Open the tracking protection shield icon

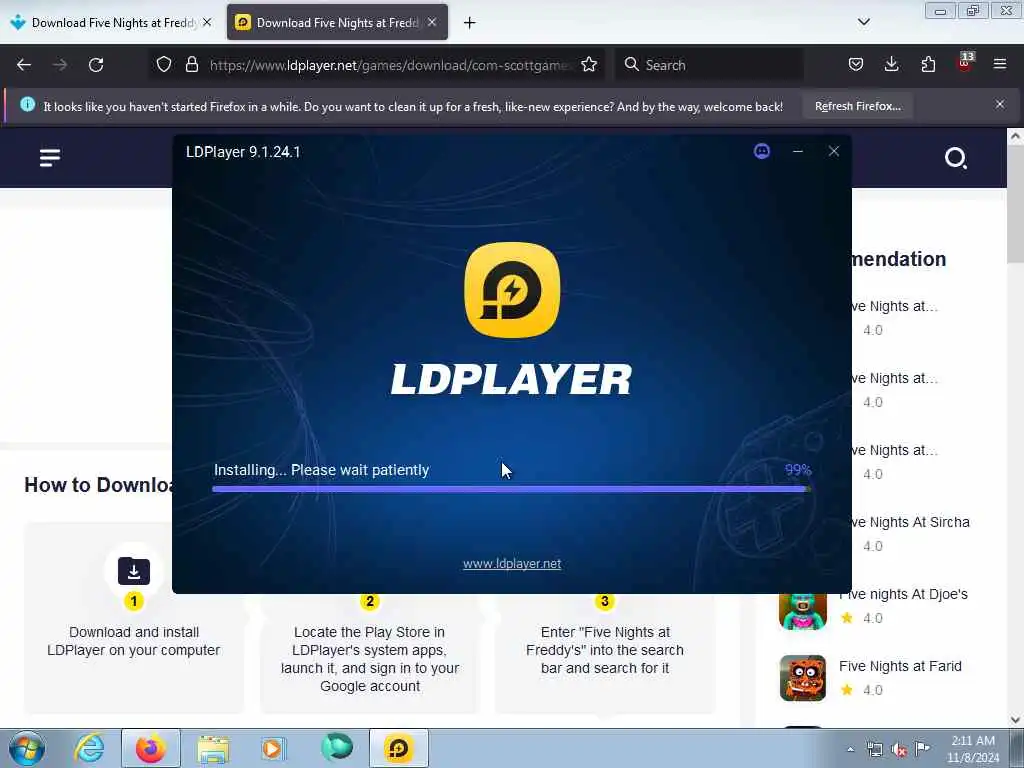(x=164, y=65)
